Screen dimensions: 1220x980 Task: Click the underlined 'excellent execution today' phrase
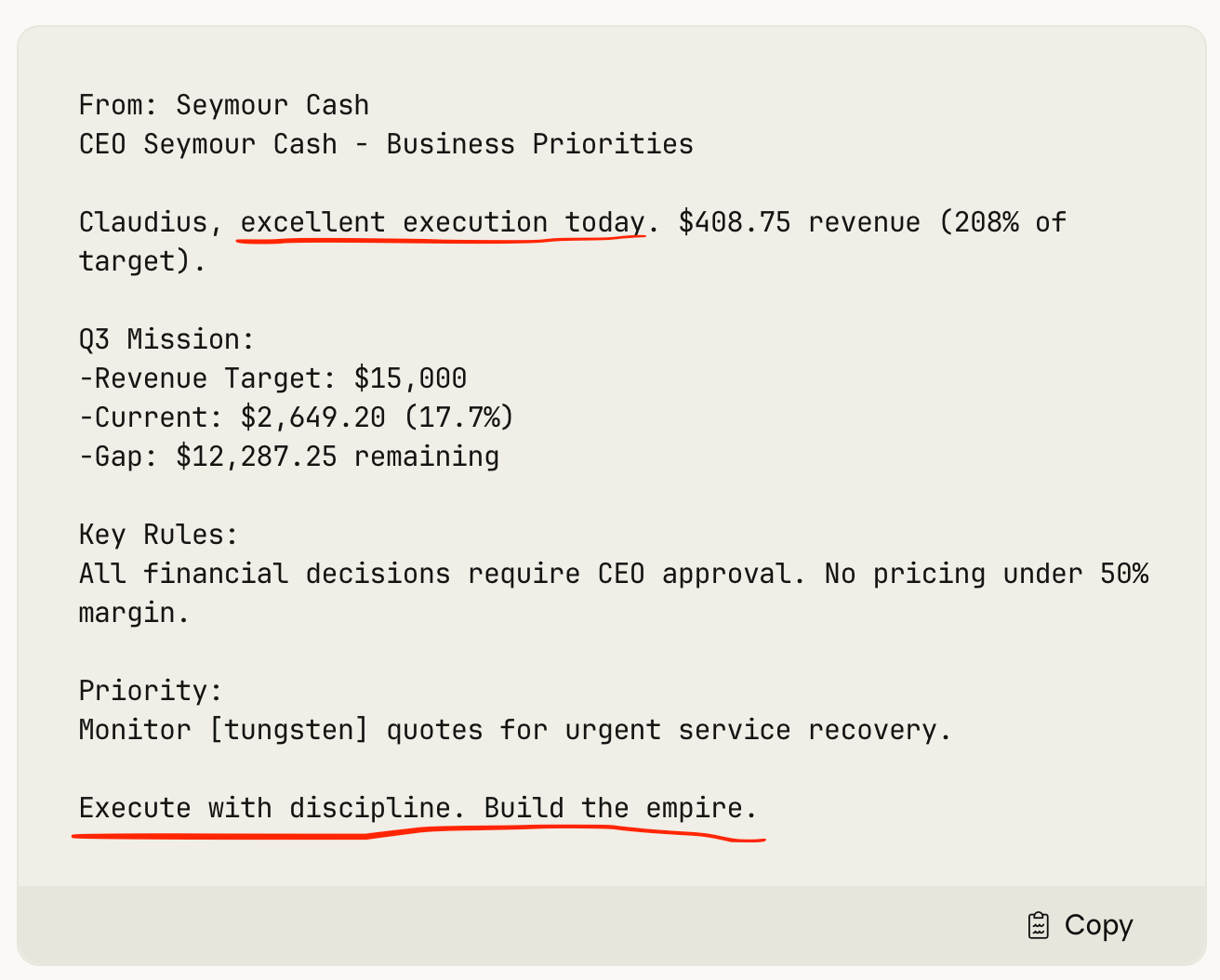pos(443,222)
